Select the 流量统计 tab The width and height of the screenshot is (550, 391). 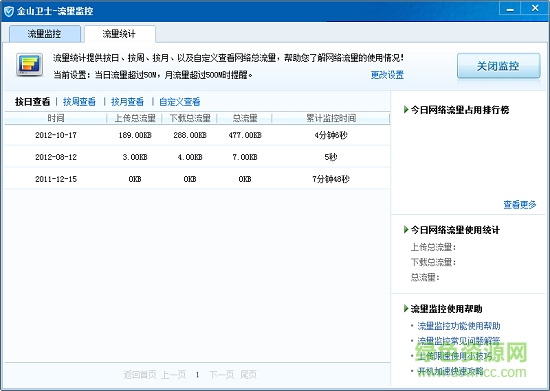(119, 34)
